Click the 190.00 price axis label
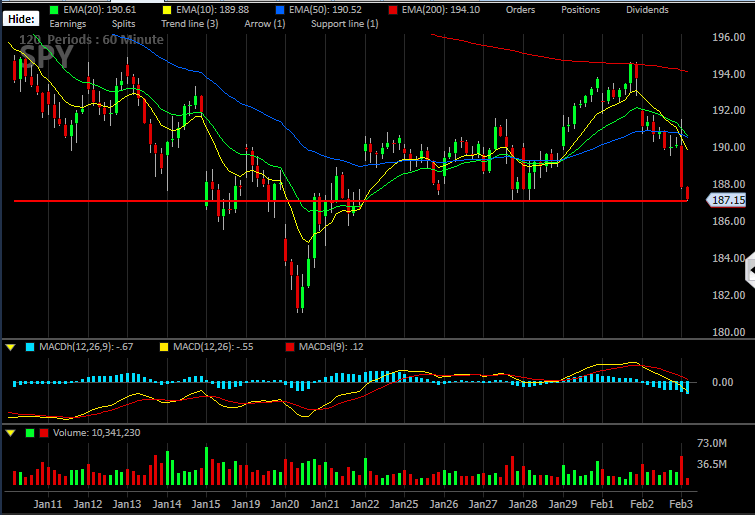The width and height of the screenshot is (755, 515). coord(729,147)
